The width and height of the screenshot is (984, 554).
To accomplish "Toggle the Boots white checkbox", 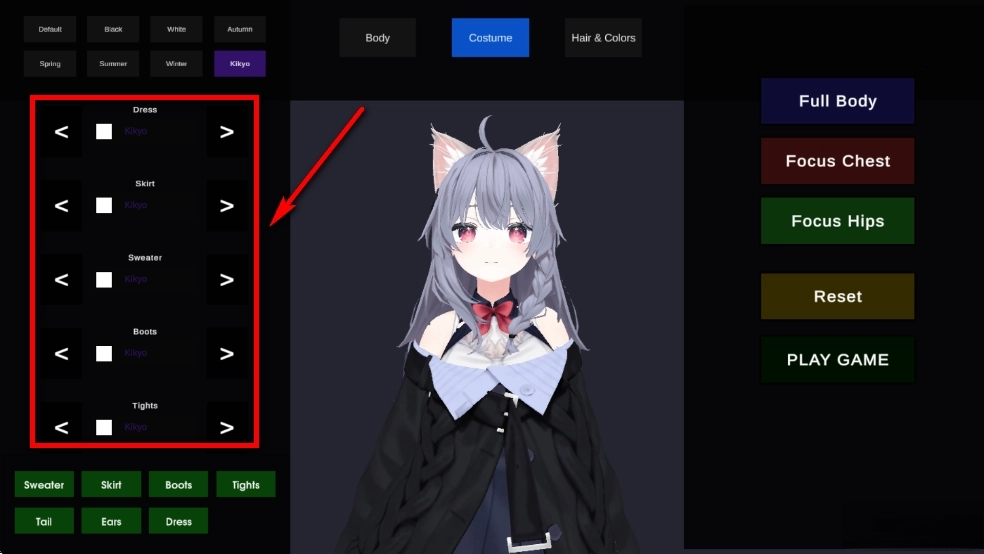I will [x=104, y=353].
